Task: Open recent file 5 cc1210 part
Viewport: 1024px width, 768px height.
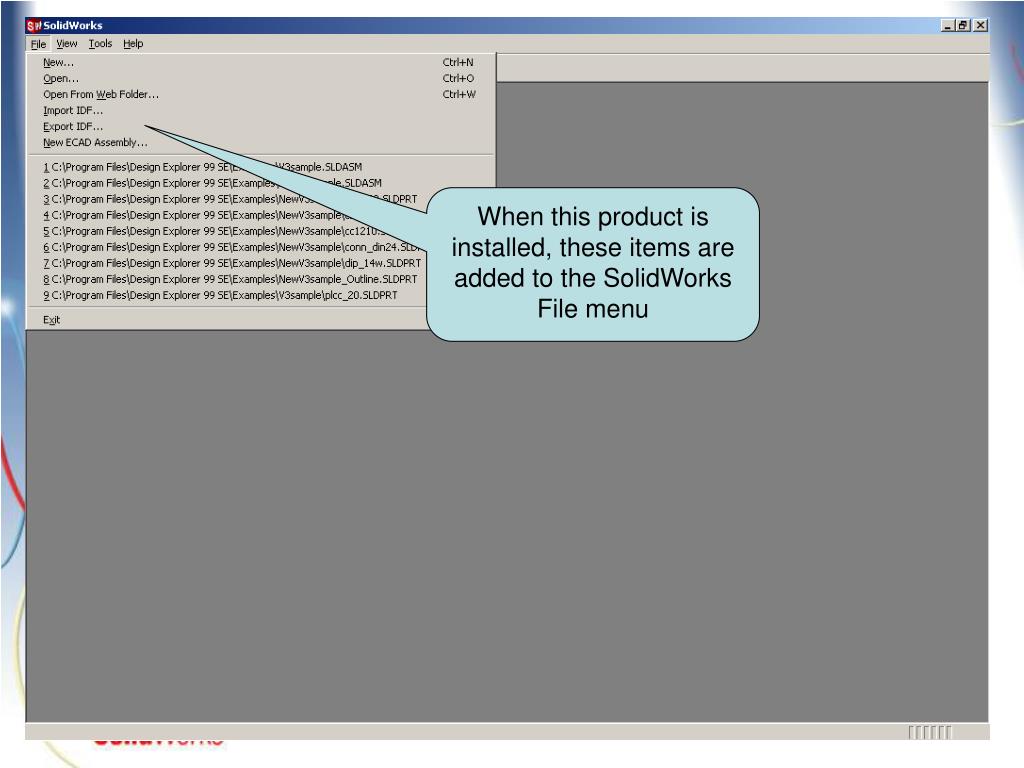Action: click(229, 231)
